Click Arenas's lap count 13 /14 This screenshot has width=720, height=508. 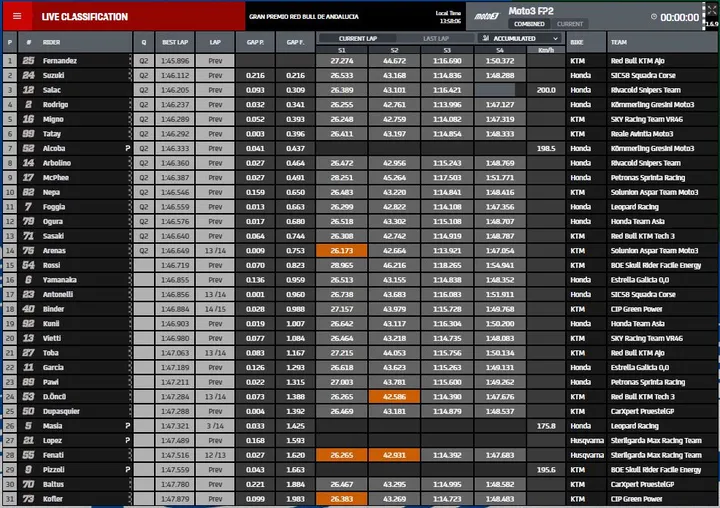[215, 250]
